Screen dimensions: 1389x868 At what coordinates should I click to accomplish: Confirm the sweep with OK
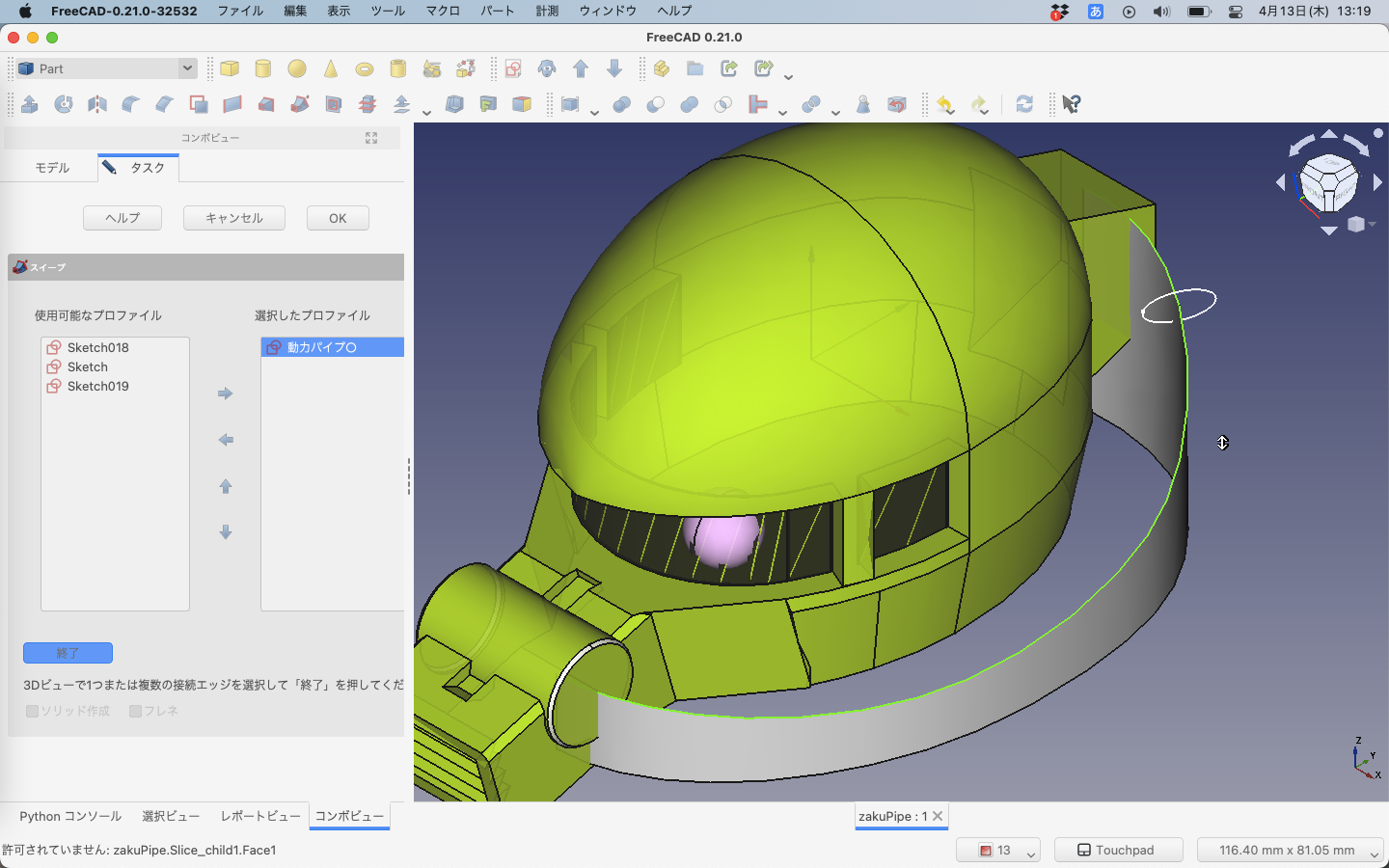(338, 218)
